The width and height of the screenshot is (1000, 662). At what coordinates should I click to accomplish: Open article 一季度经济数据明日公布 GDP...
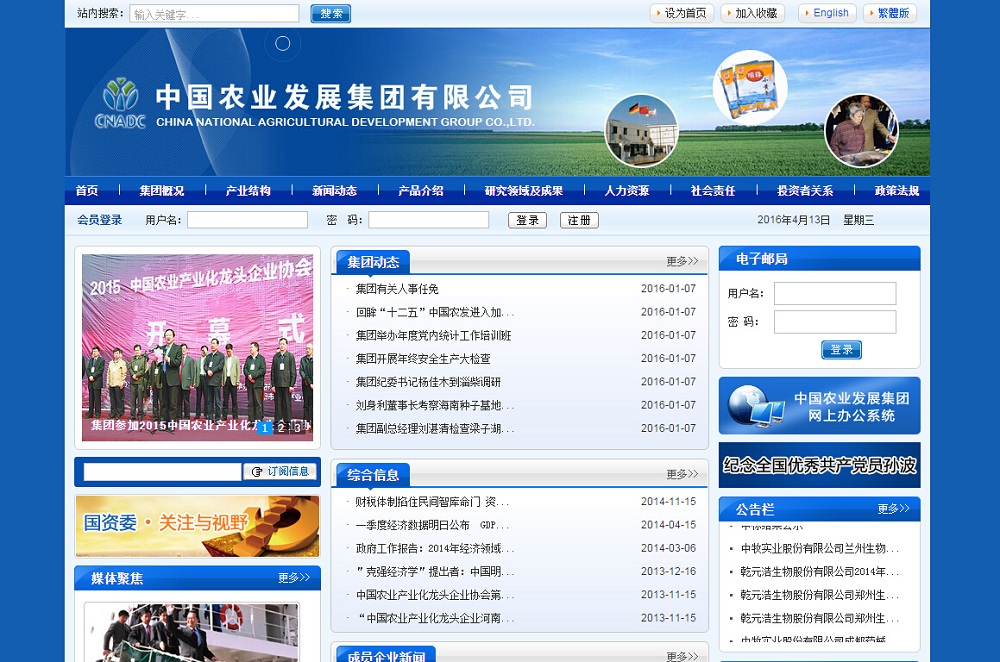432,525
